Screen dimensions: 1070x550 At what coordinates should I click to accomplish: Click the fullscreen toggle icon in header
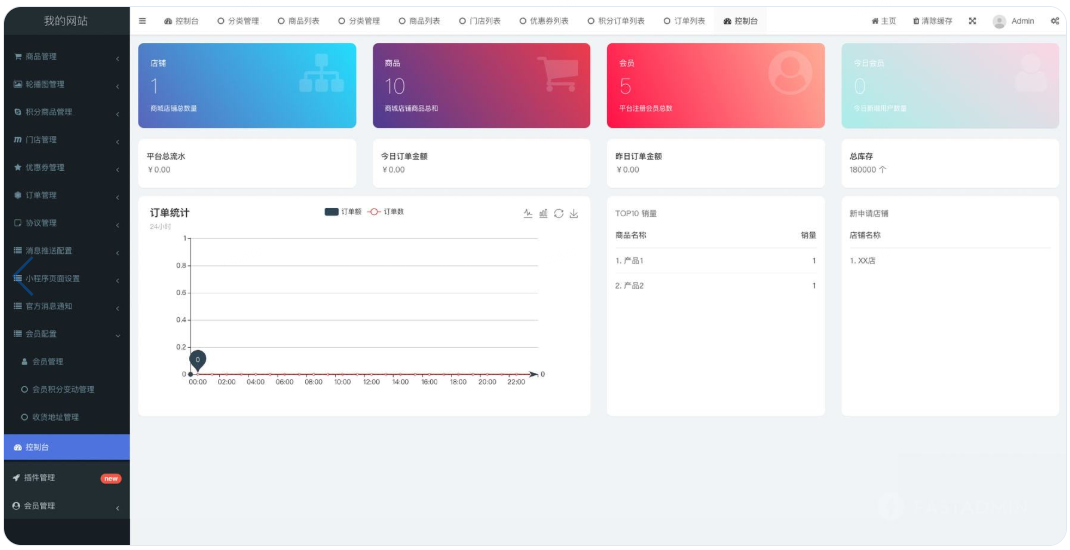point(972,21)
